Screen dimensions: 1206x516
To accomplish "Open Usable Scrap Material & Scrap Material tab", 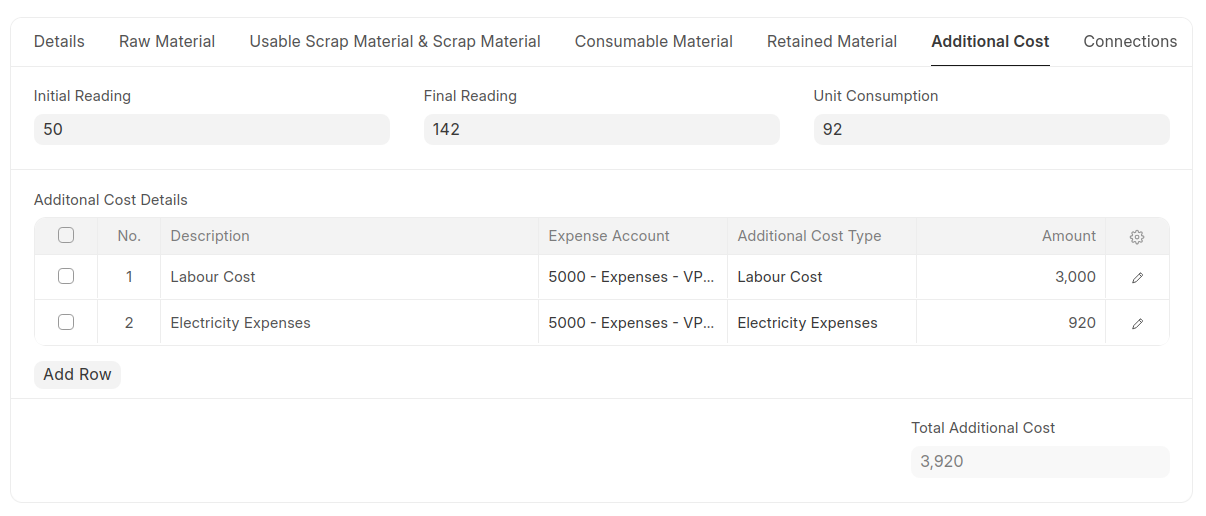I will coord(395,42).
